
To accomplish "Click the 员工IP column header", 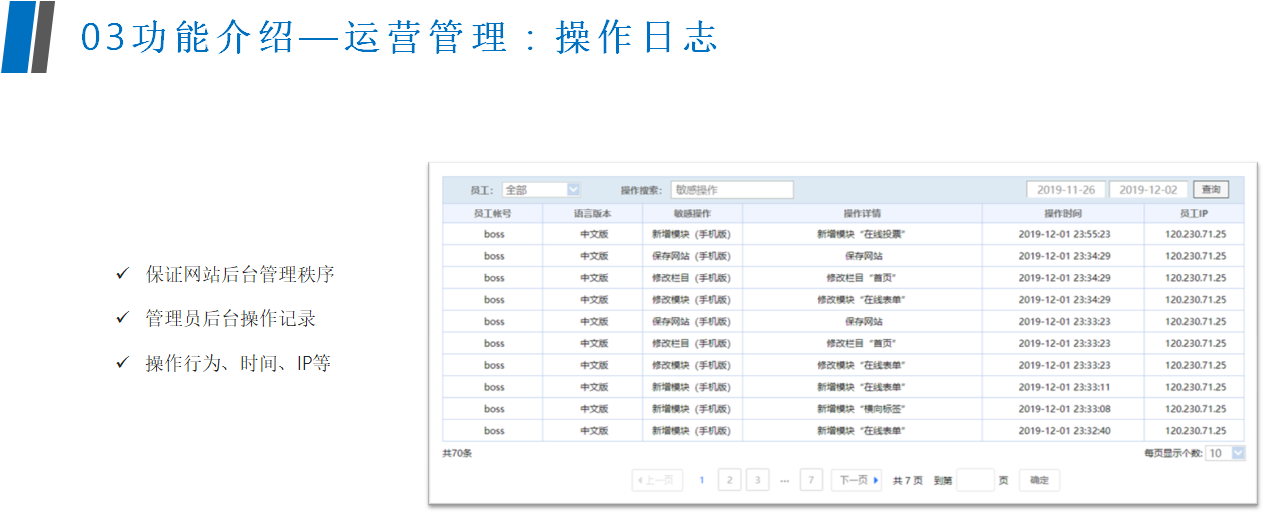I will click(1194, 213).
